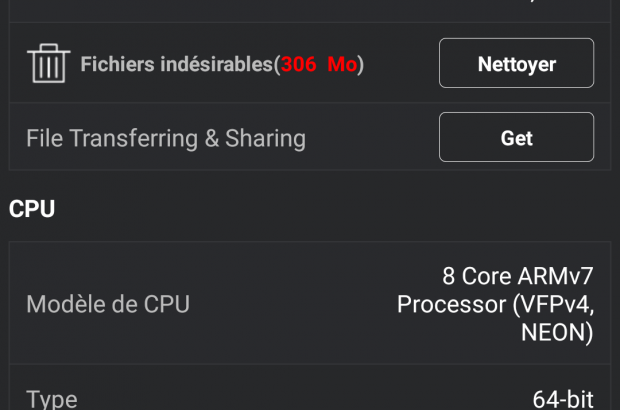Select the Modèle de CPU label
Screen dimensions: 620x410
[x=108, y=304]
